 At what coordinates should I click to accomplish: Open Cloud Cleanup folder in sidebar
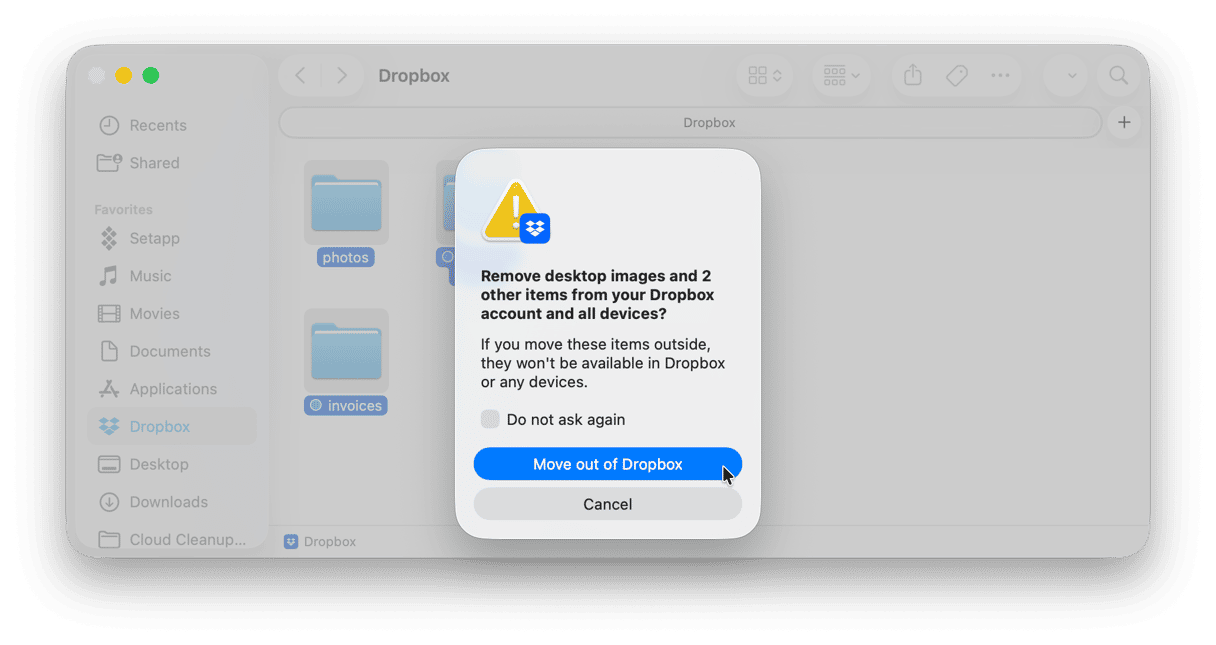click(172, 540)
